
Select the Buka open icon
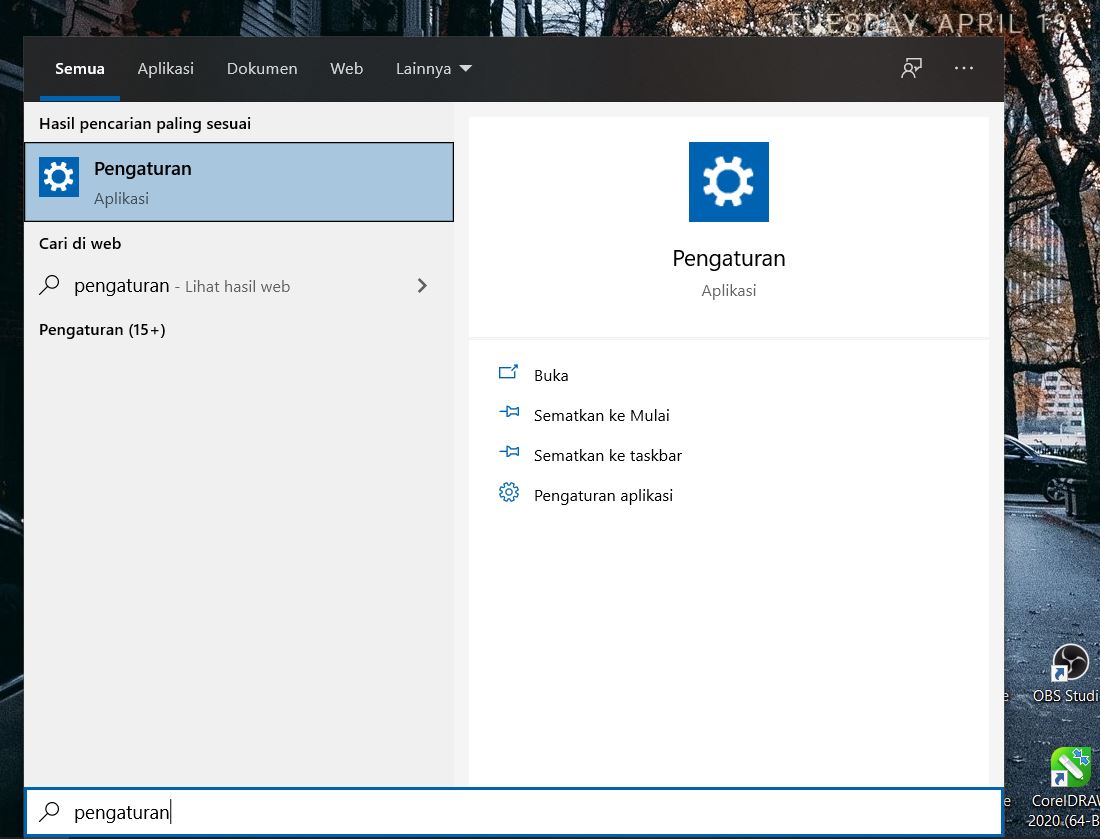(x=510, y=372)
